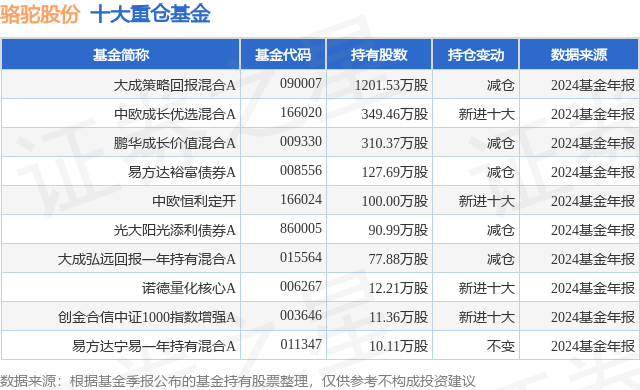Click fund code 166020
Image resolution: width=640 pixels, height=390 pixels.
pyautogui.click(x=301, y=113)
